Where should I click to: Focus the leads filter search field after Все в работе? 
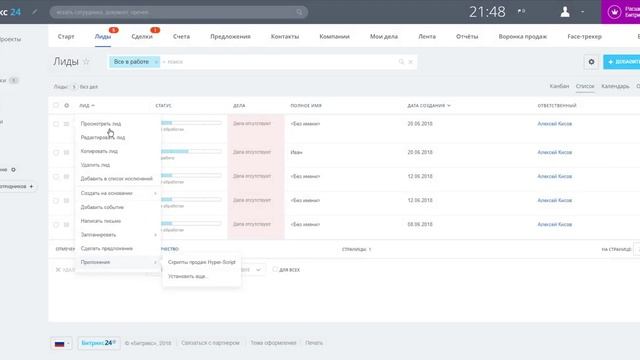(x=280, y=62)
